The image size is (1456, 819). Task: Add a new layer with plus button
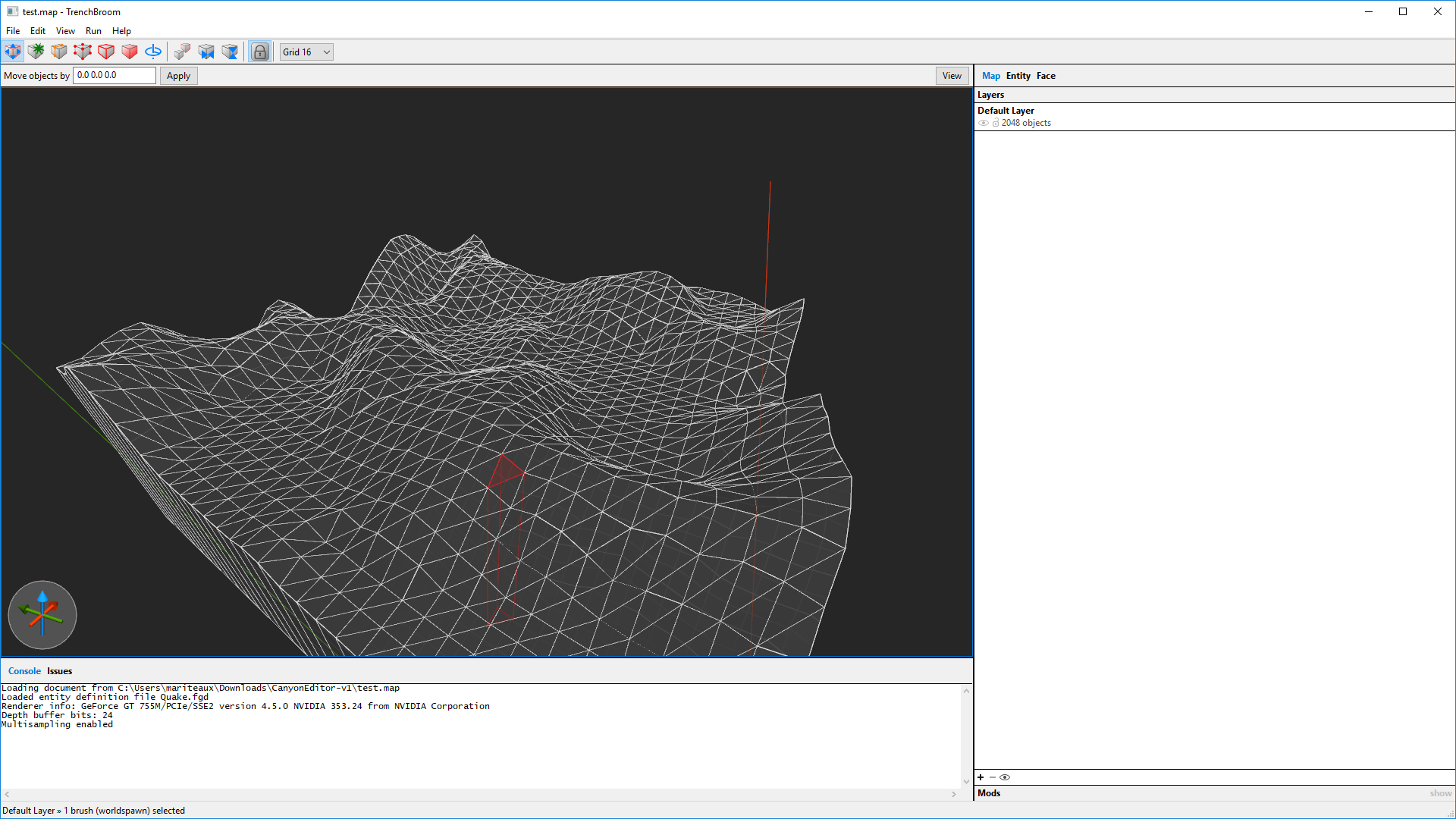point(981,777)
